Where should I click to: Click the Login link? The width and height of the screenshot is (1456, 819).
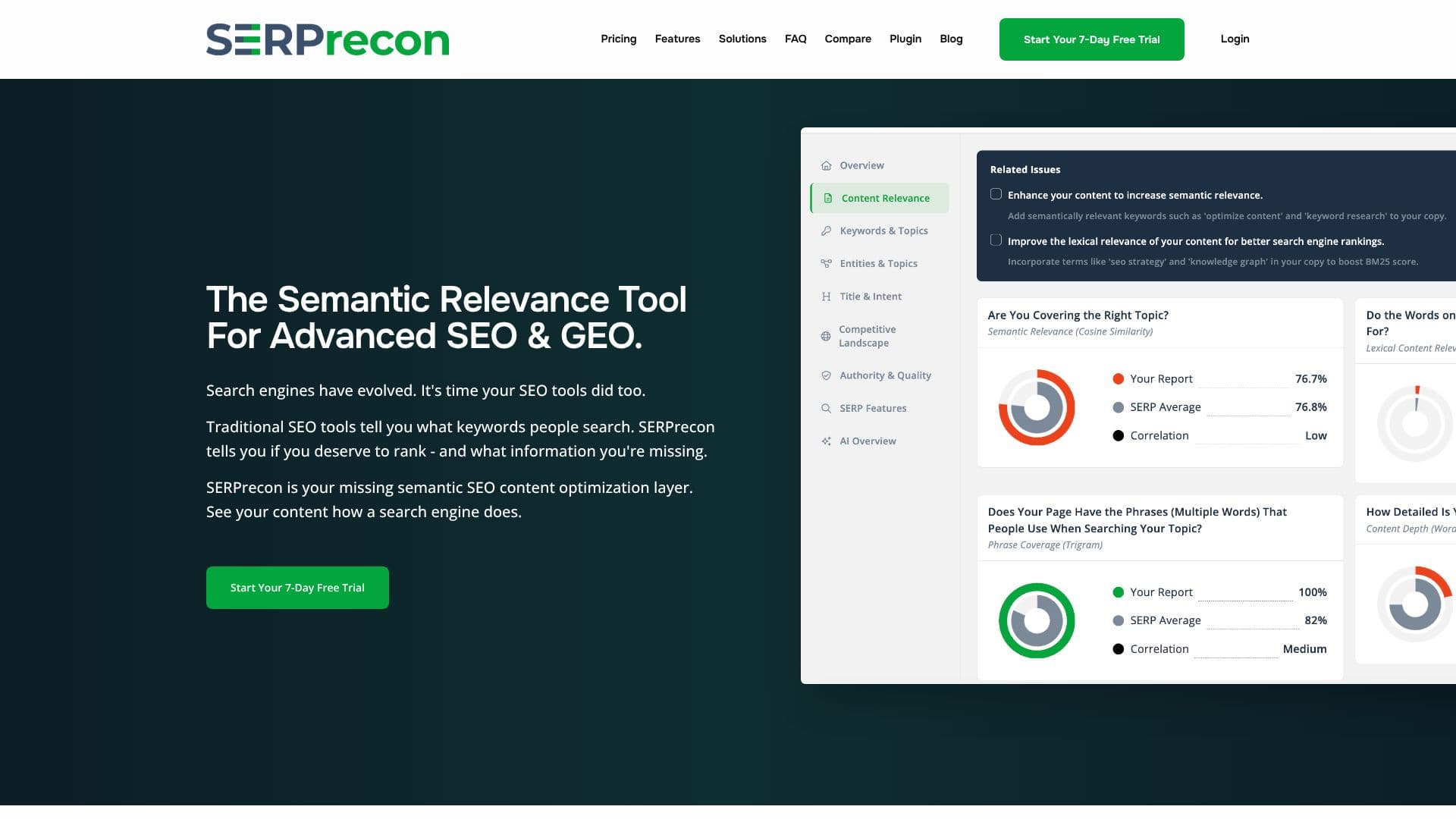pyautogui.click(x=1235, y=39)
